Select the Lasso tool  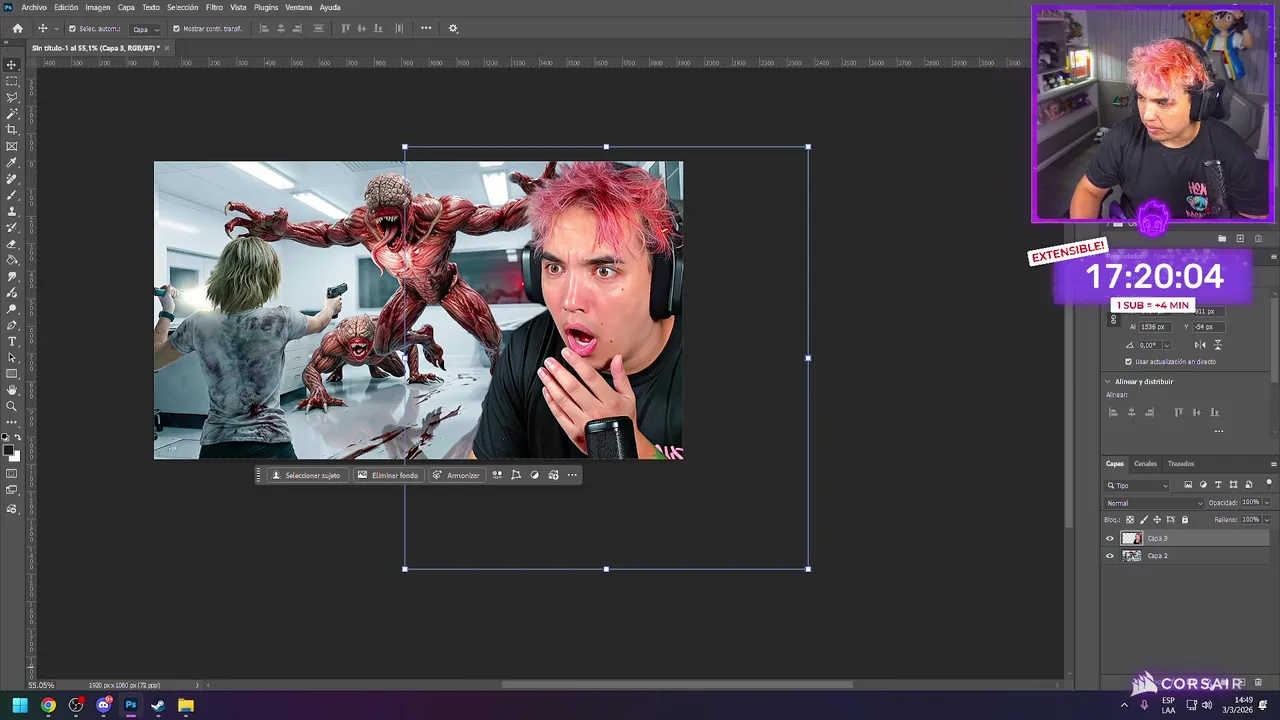tap(12, 97)
